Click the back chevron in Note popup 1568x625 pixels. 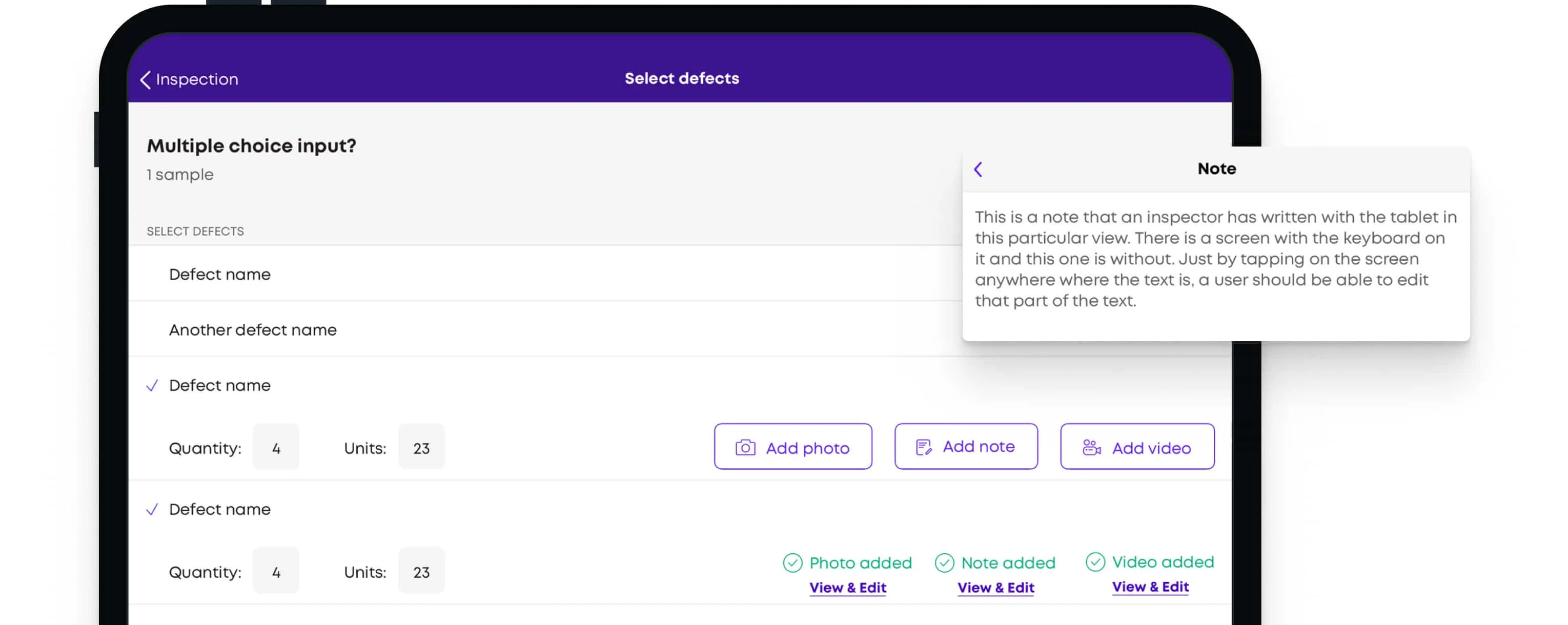tap(978, 169)
